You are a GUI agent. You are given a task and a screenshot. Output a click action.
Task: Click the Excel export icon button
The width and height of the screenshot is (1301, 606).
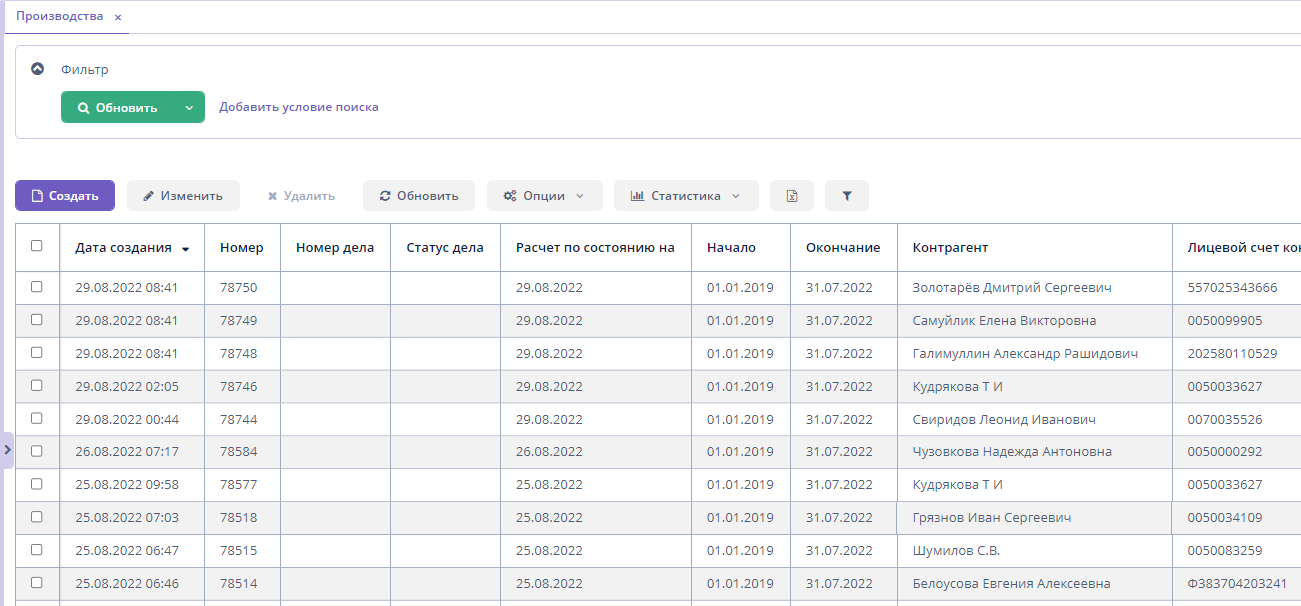(x=791, y=196)
